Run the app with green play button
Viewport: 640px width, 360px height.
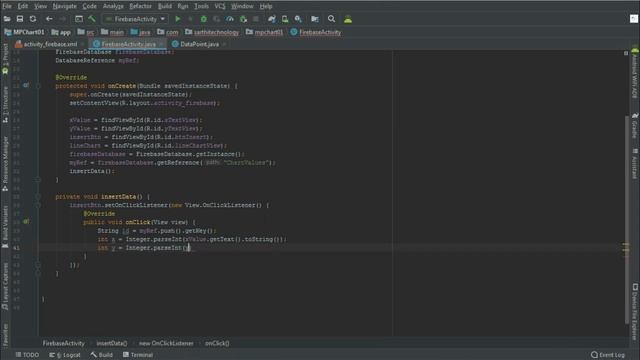[178, 19]
